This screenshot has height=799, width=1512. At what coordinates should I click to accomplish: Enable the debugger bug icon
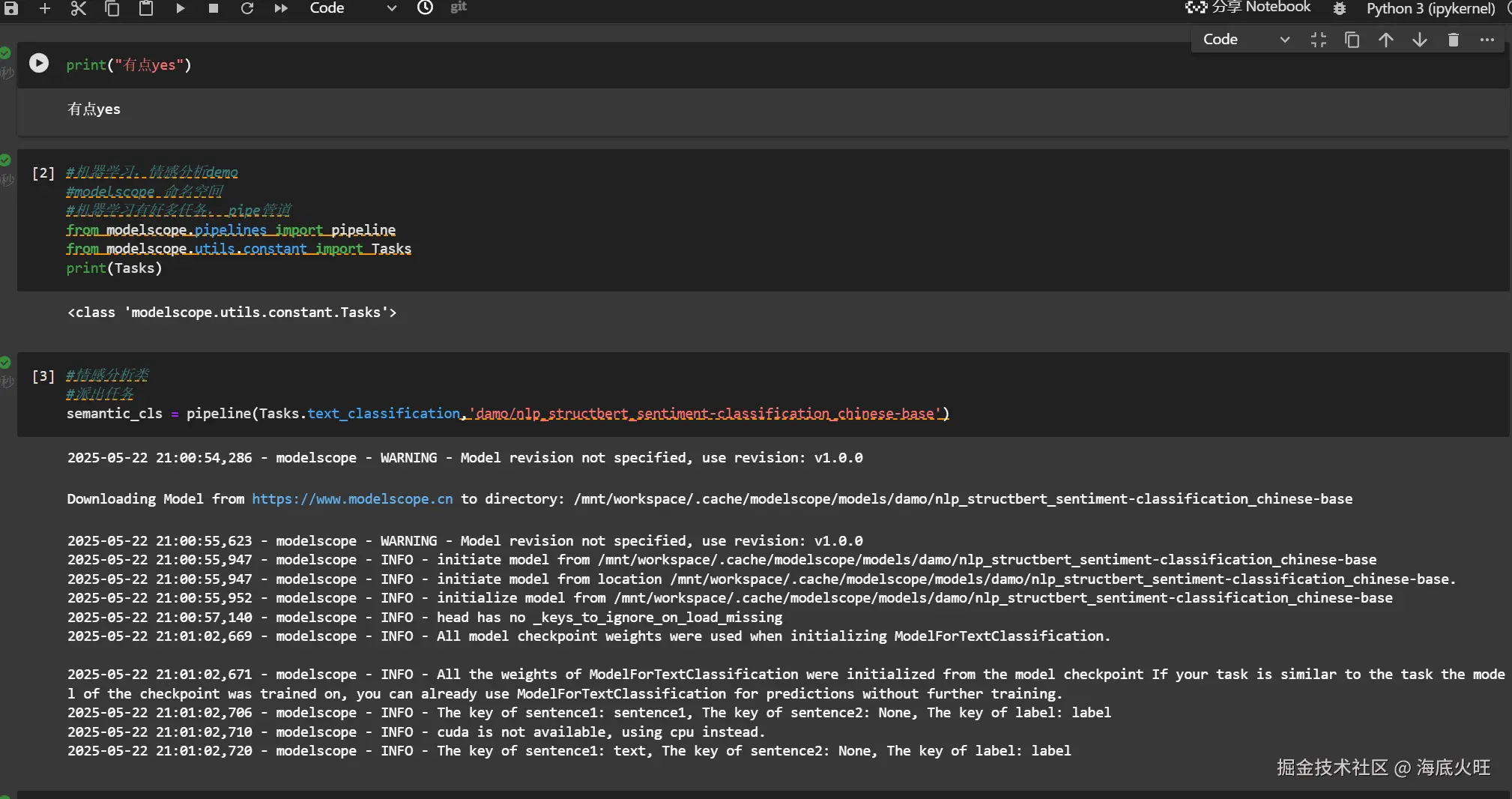coord(1340,9)
